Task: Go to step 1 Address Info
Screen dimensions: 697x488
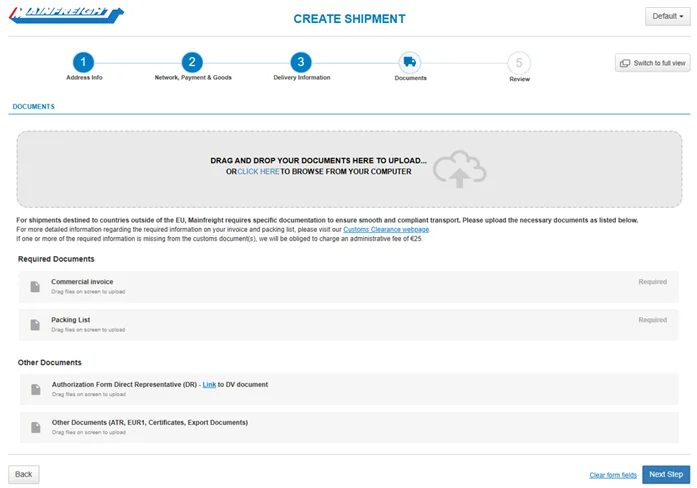Action: (84, 62)
